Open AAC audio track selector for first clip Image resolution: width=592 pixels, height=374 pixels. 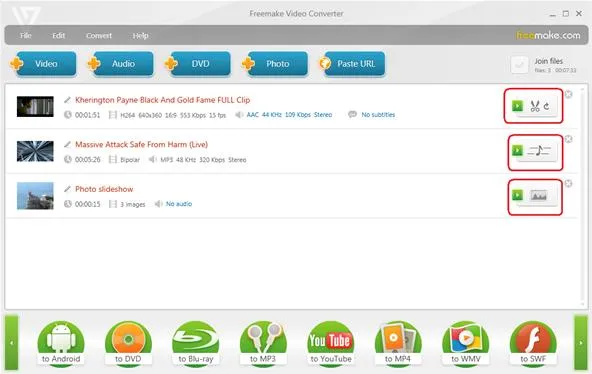[x=289, y=114]
